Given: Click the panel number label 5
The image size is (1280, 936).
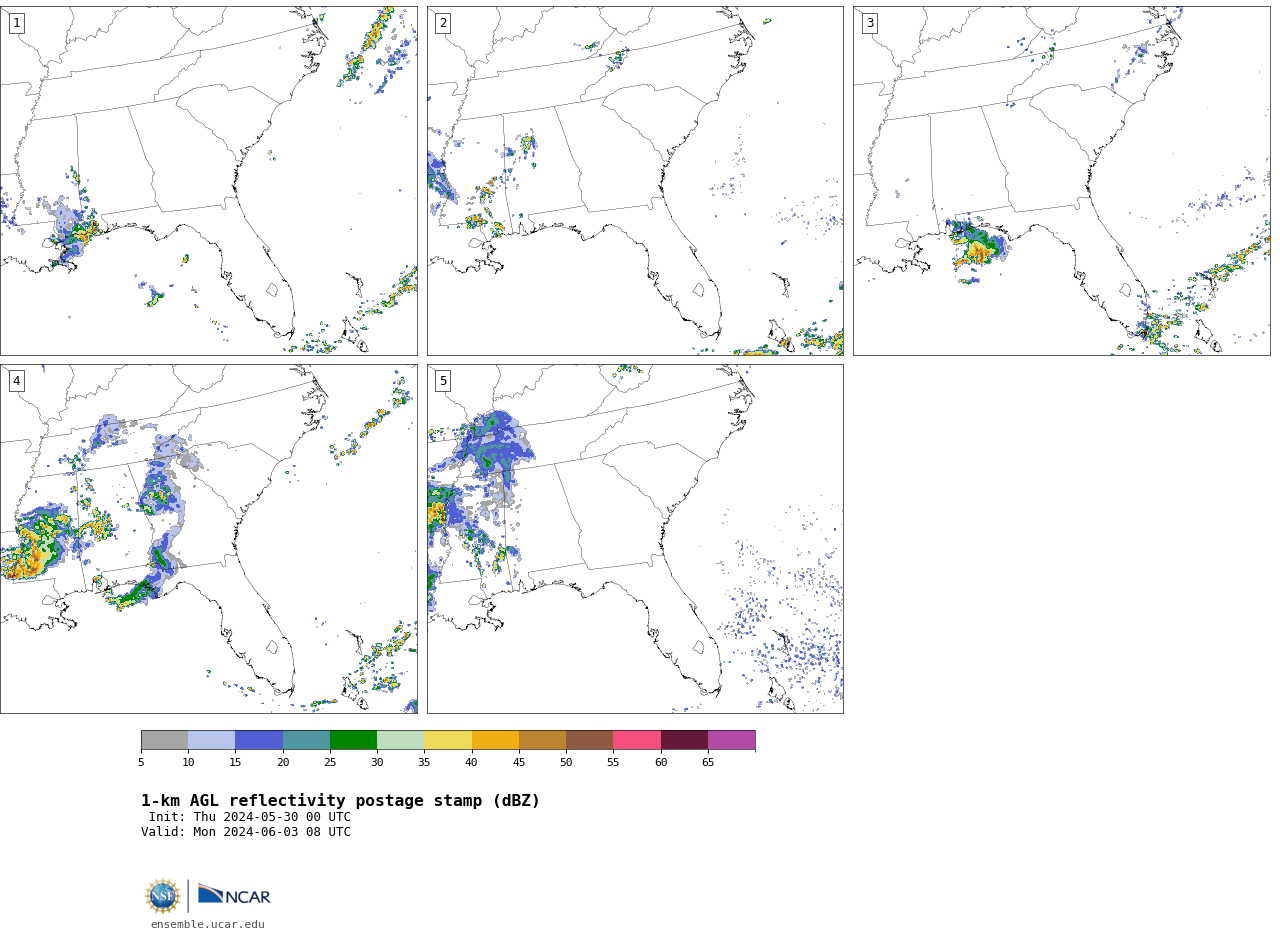Looking at the screenshot, I should point(443,381).
